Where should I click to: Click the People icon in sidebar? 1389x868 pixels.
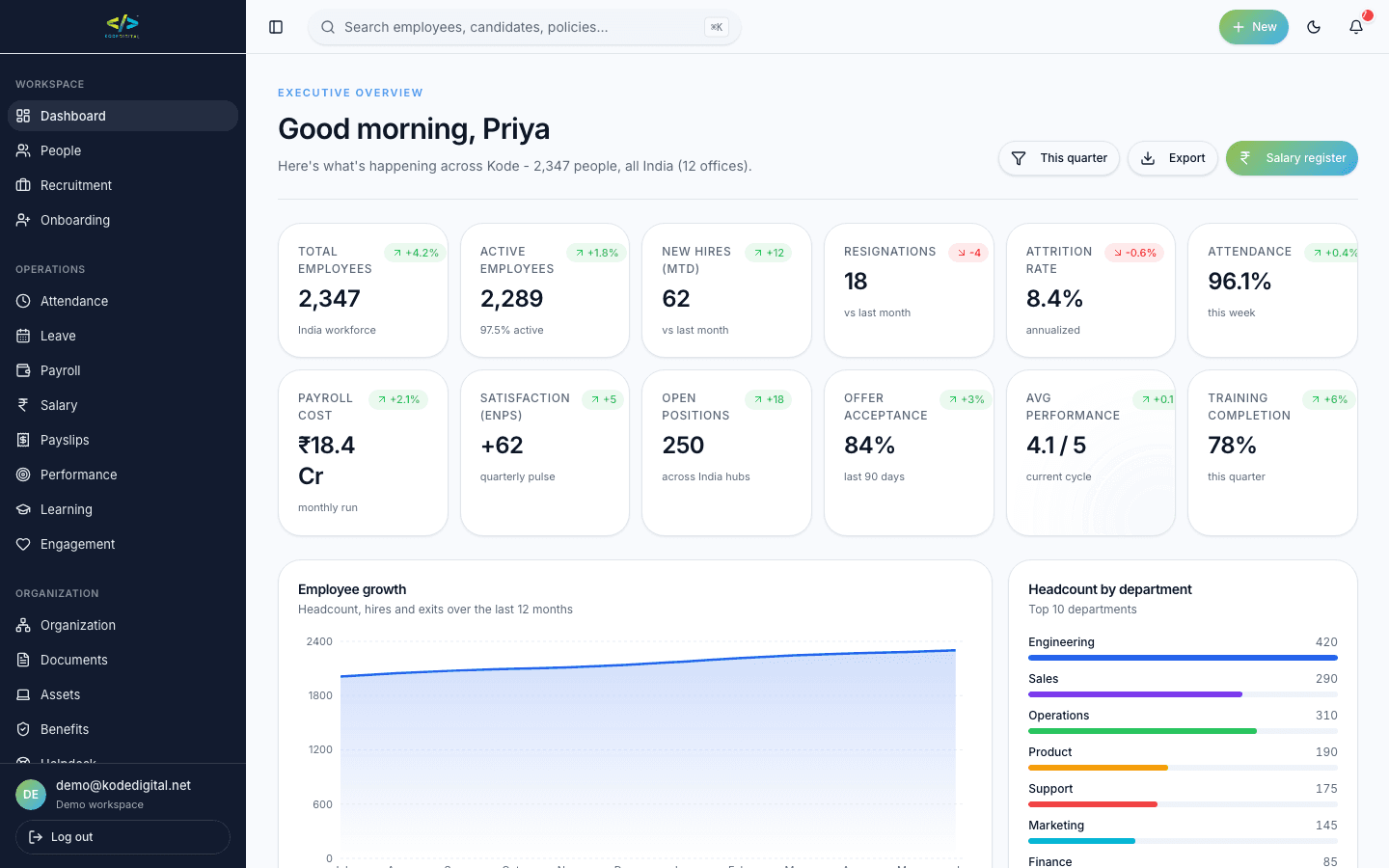tap(23, 150)
